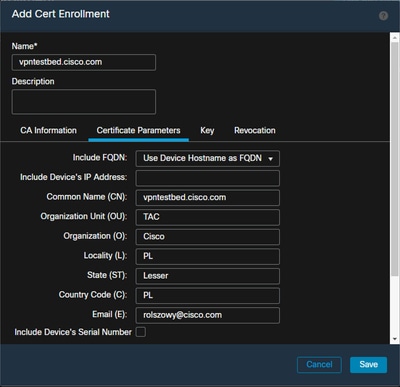Click the Country Code (C) field
The image size is (400, 387).
point(208,296)
